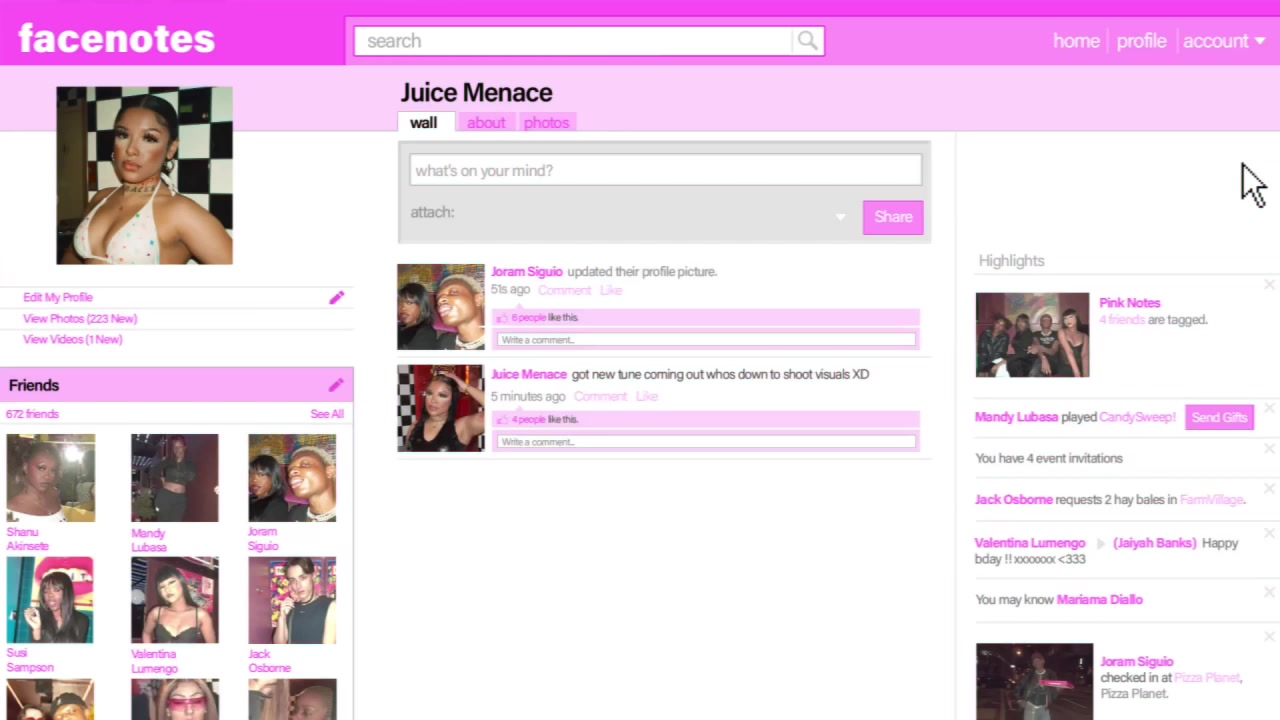Click the facenotes logo

pyautogui.click(x=116, y=39)
